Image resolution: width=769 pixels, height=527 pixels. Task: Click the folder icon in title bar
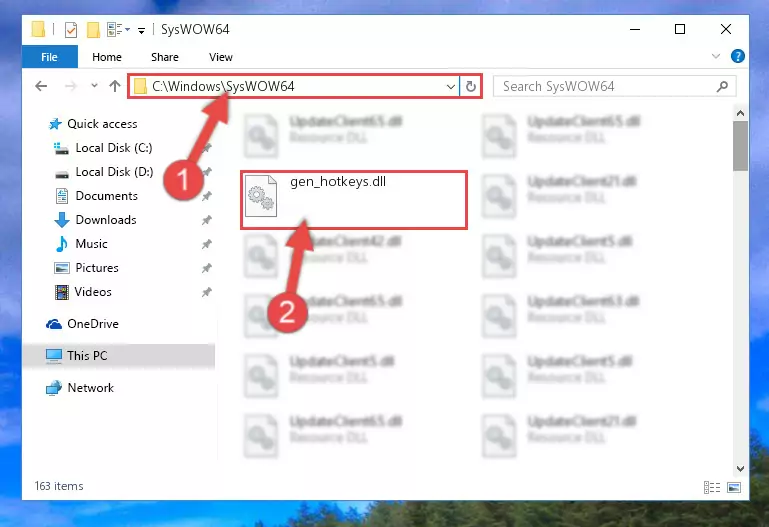(38, 29)
